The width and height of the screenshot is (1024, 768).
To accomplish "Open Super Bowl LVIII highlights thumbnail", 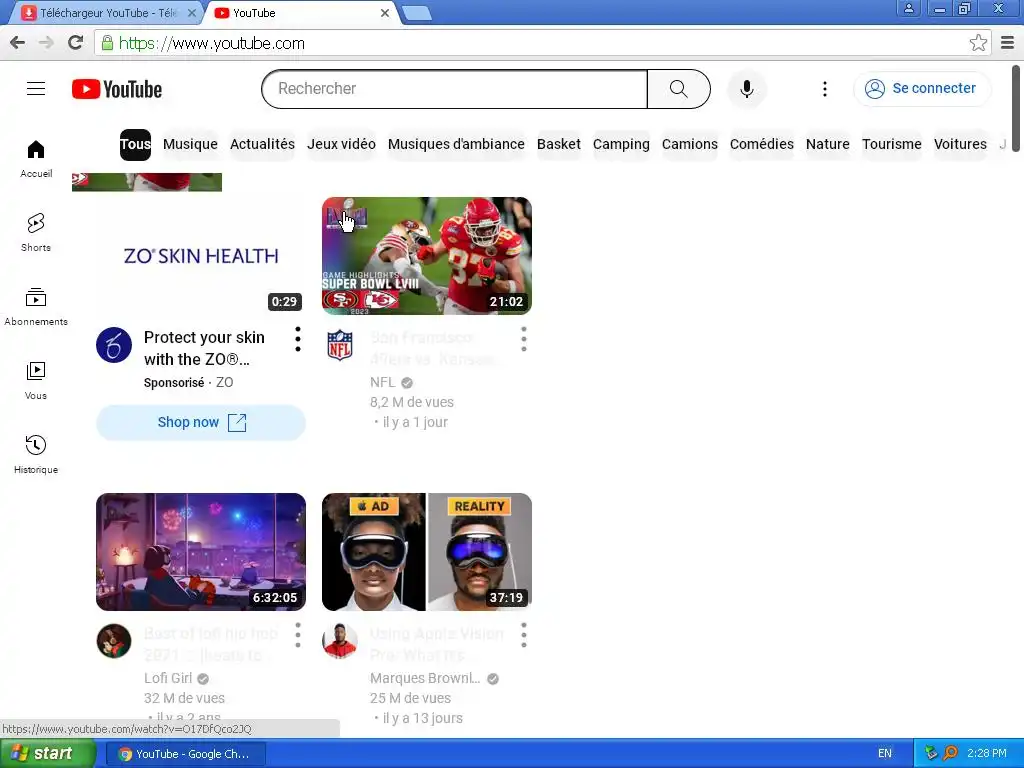I will click(426, 256).
